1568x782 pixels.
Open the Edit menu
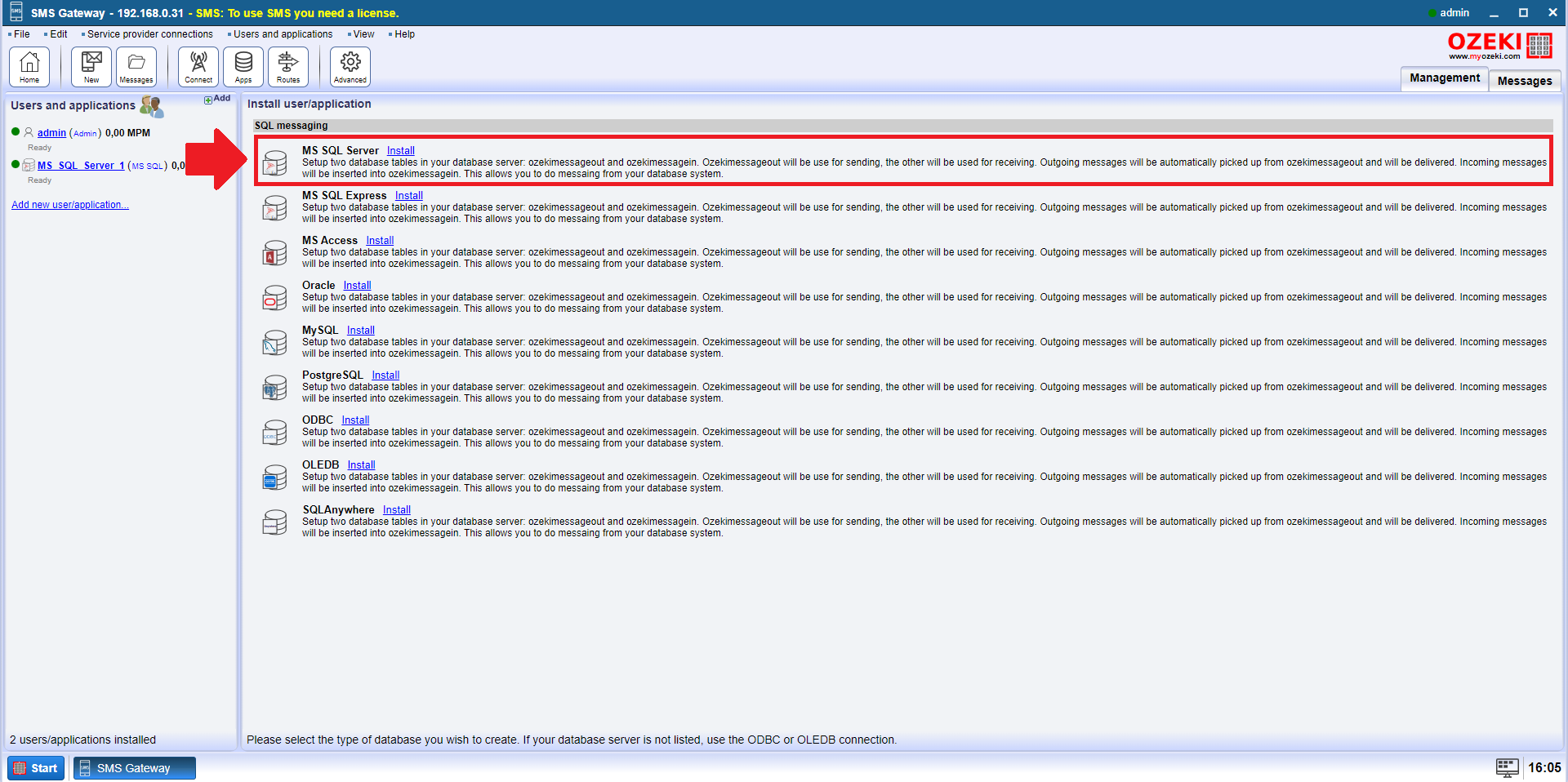pyautogui.click(x=59, y=34)
